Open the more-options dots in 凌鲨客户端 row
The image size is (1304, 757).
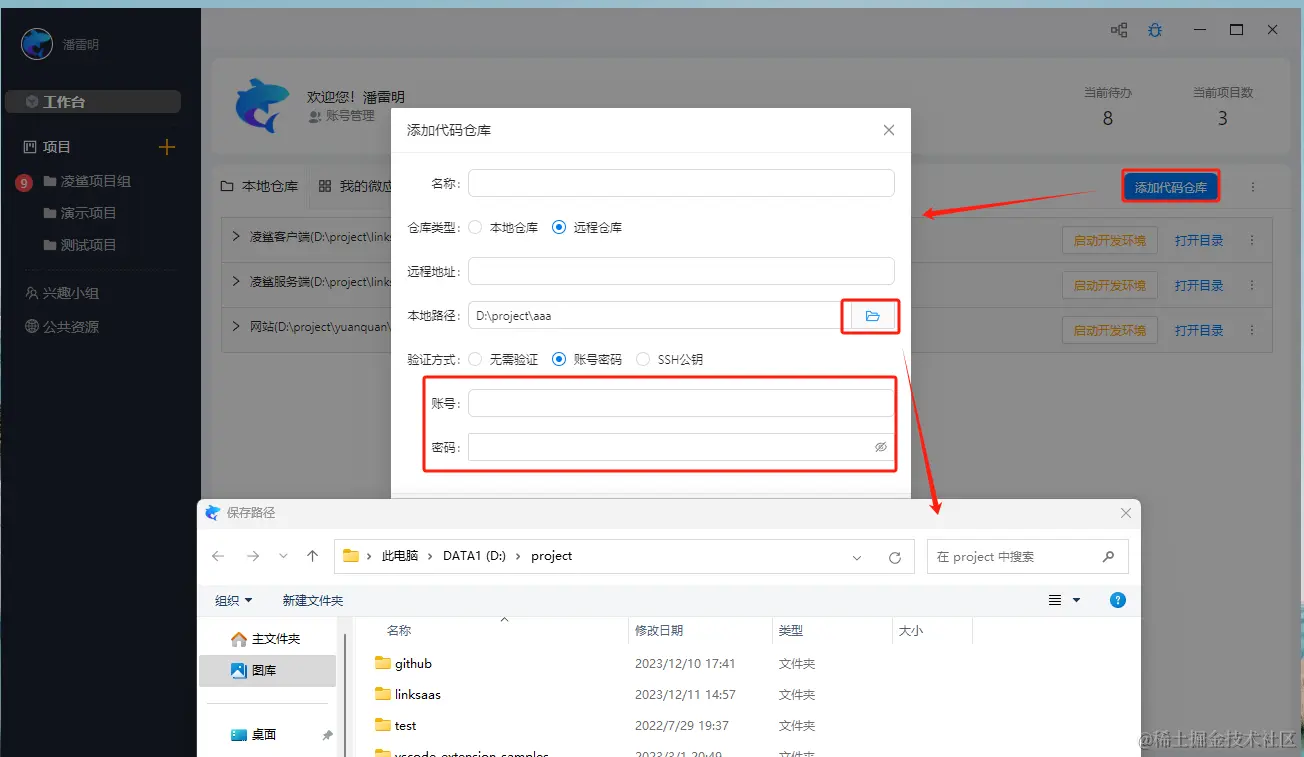[x=1251, y=240]
